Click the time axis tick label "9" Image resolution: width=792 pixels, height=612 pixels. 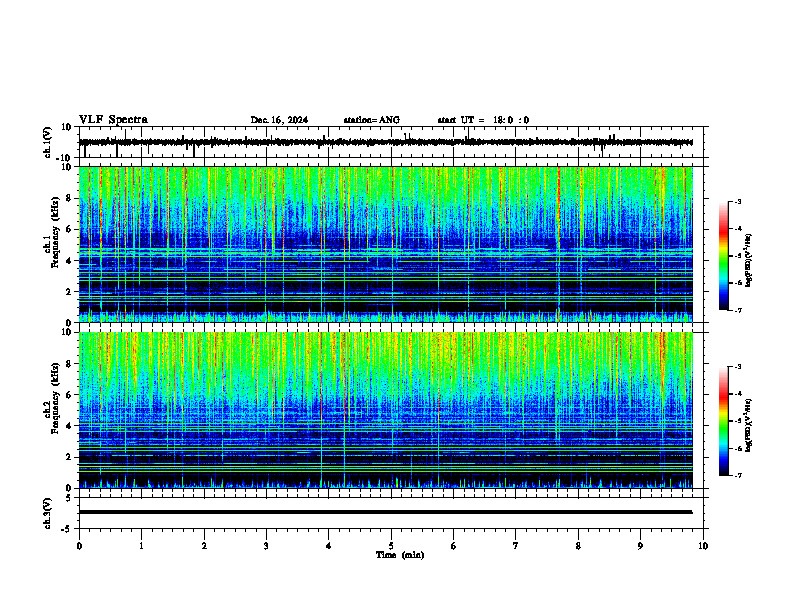(x=640, y=546)
